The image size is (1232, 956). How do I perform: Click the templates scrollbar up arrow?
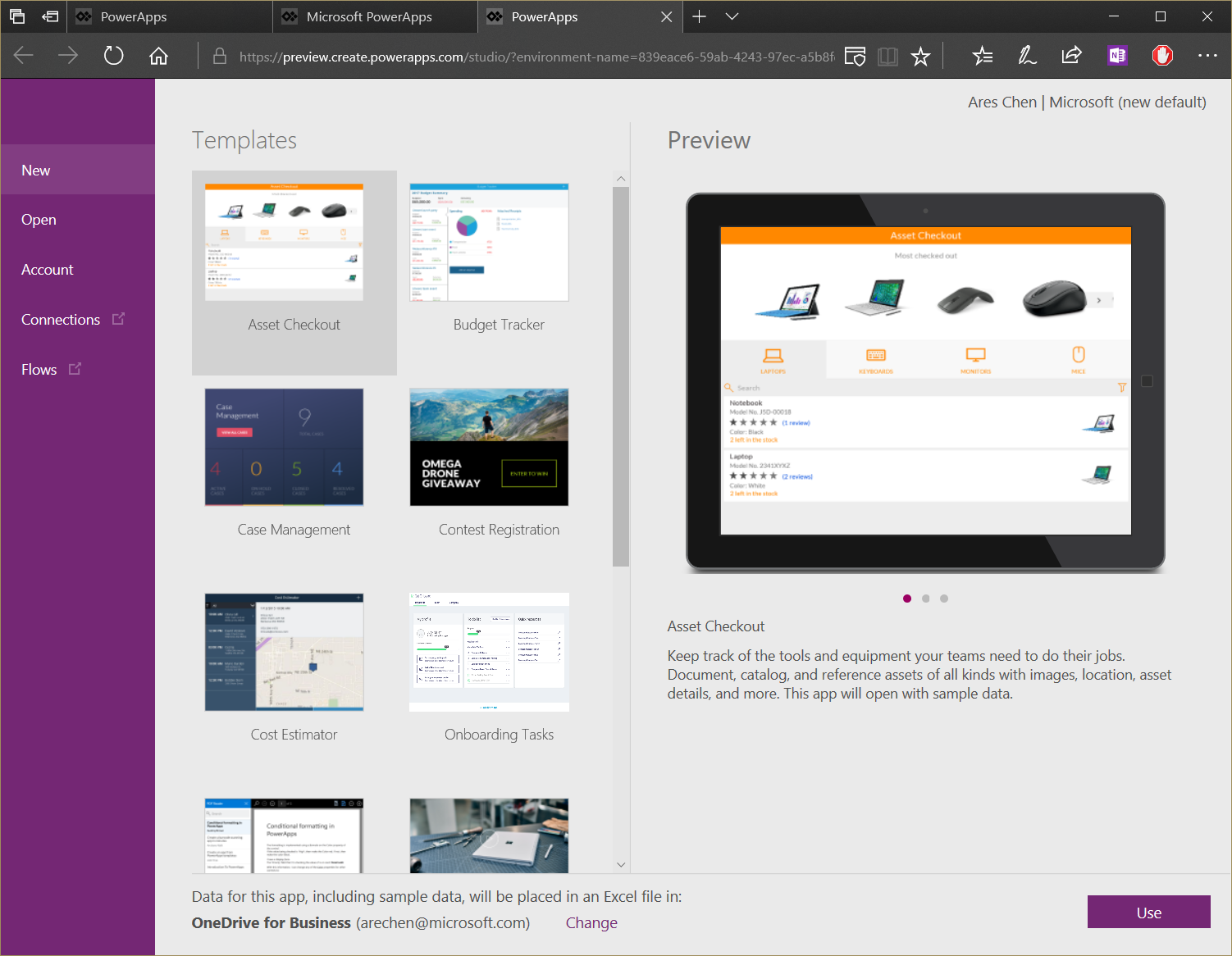[621, 178]
